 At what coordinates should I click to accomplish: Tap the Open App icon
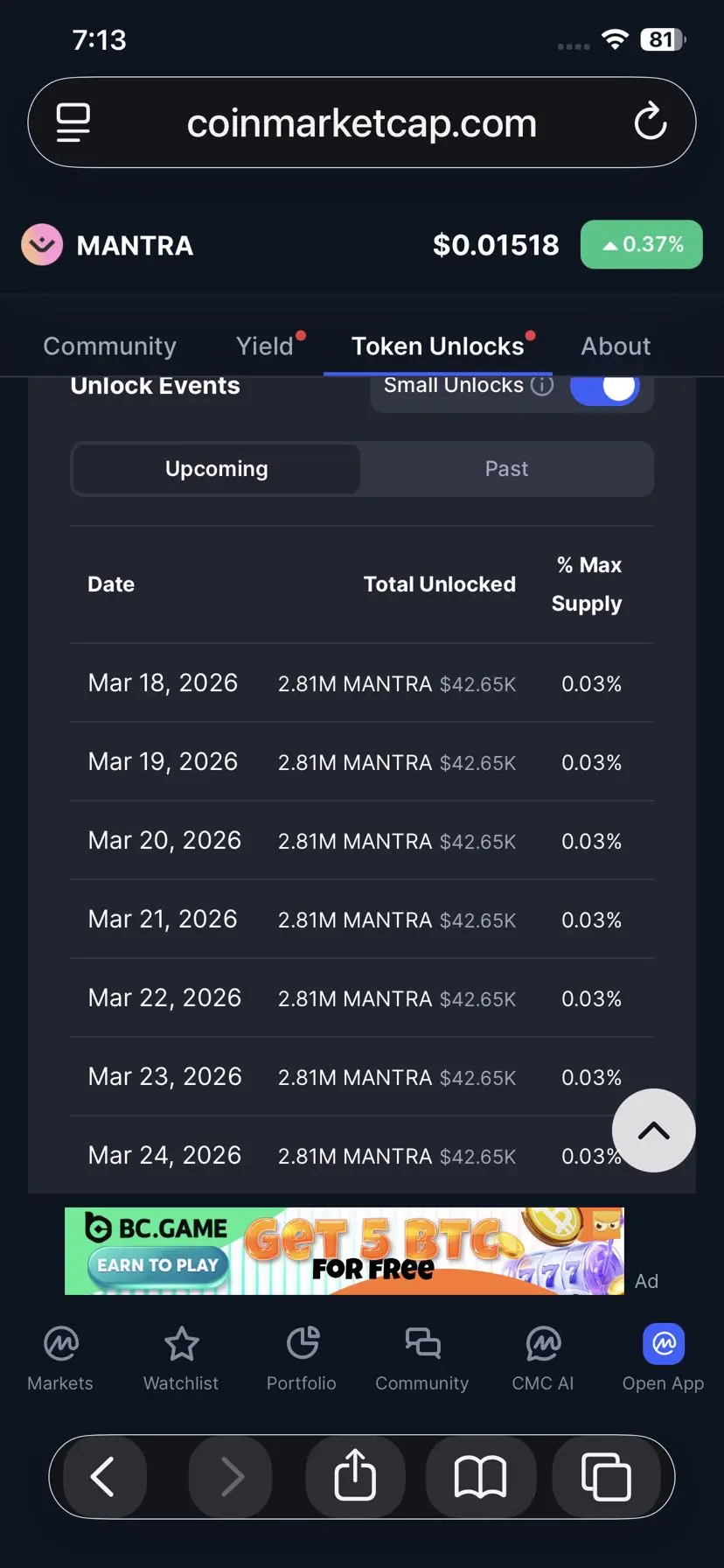(x=664, y=1344)
